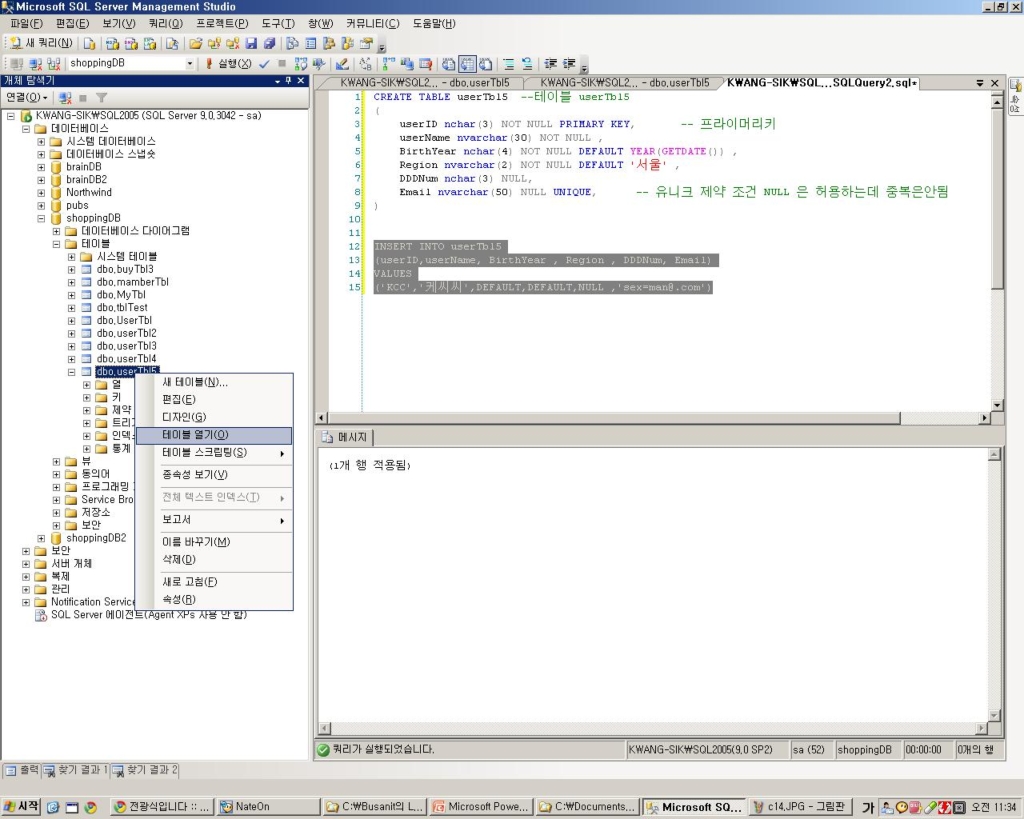This screenshot has height=819, width=1024.
Task: Choose 디자인(G) in the context menu
Action: 214,417
